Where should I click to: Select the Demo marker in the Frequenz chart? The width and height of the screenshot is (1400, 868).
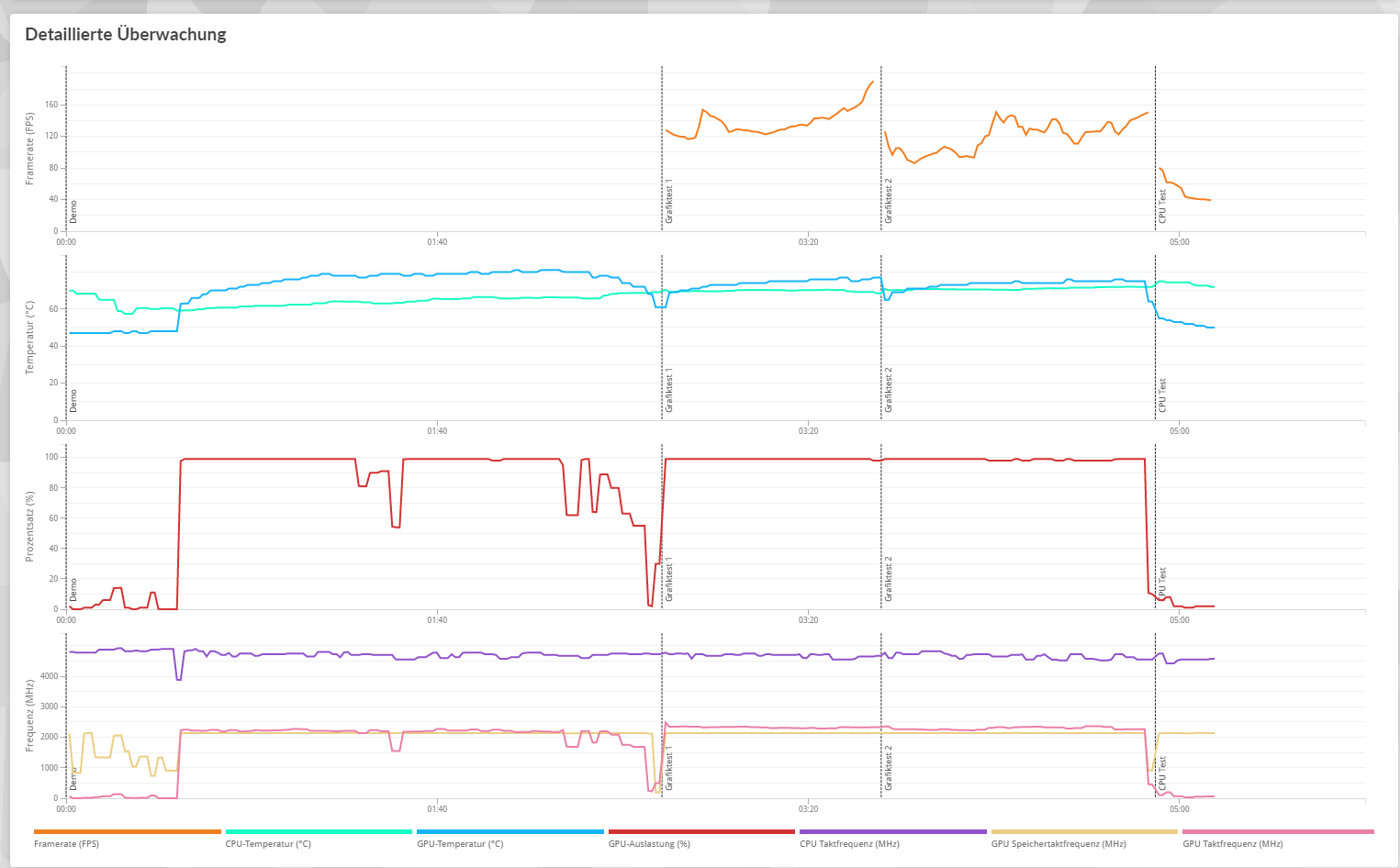tap(73, 779)
